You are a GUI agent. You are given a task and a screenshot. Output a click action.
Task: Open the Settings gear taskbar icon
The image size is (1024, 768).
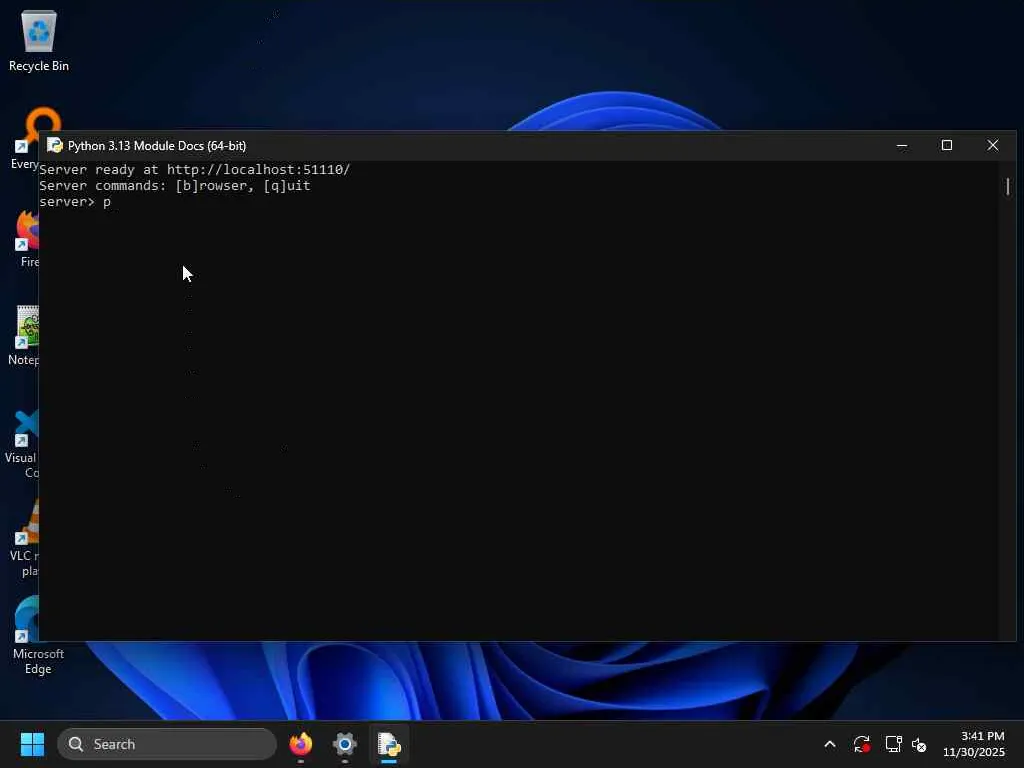(345, 744)
